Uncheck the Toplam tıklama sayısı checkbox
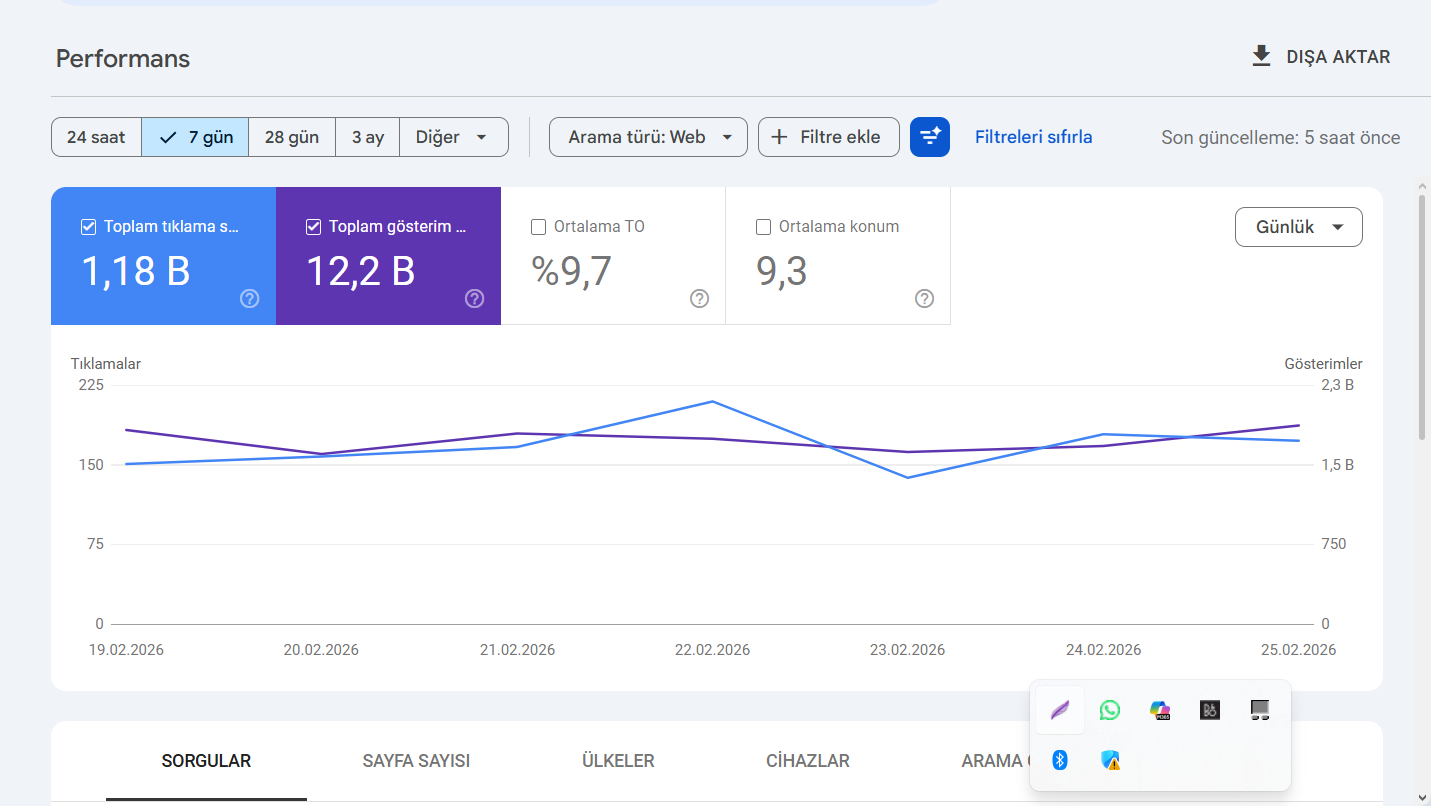1431x806 pixels. pos(88,227)
